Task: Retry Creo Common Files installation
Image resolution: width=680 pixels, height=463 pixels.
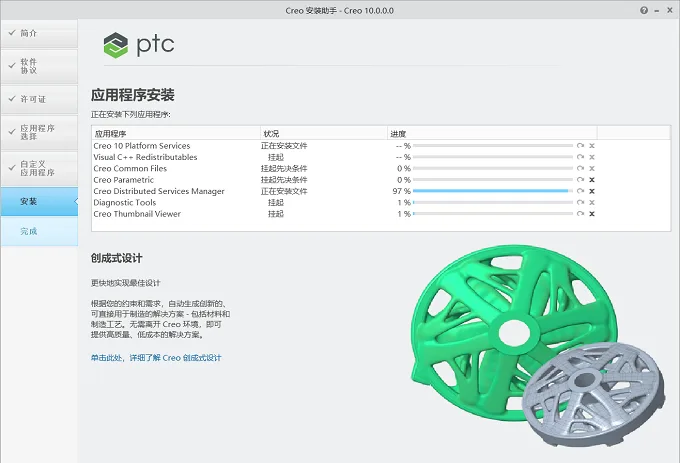Action: point(580,168)
